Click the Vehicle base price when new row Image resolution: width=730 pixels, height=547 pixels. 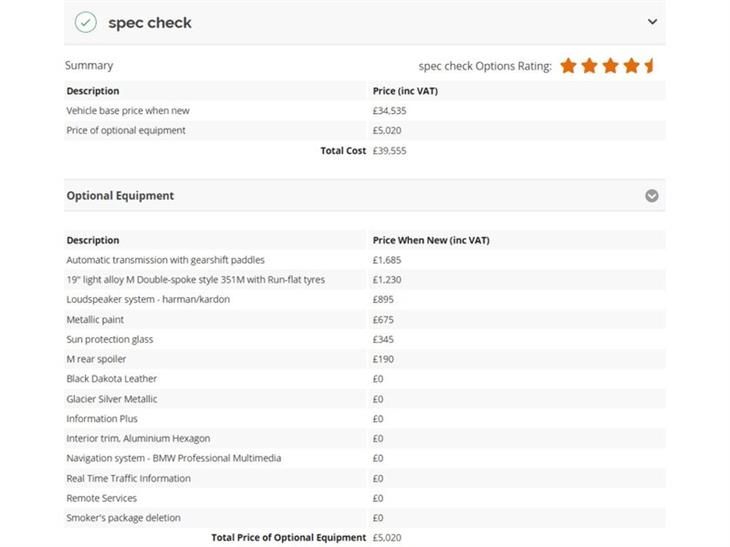click(365, 111)
